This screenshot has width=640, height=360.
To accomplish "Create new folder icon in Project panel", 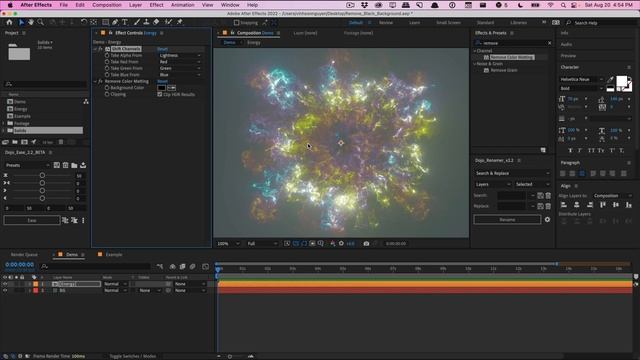I will [x=15, y=142].
